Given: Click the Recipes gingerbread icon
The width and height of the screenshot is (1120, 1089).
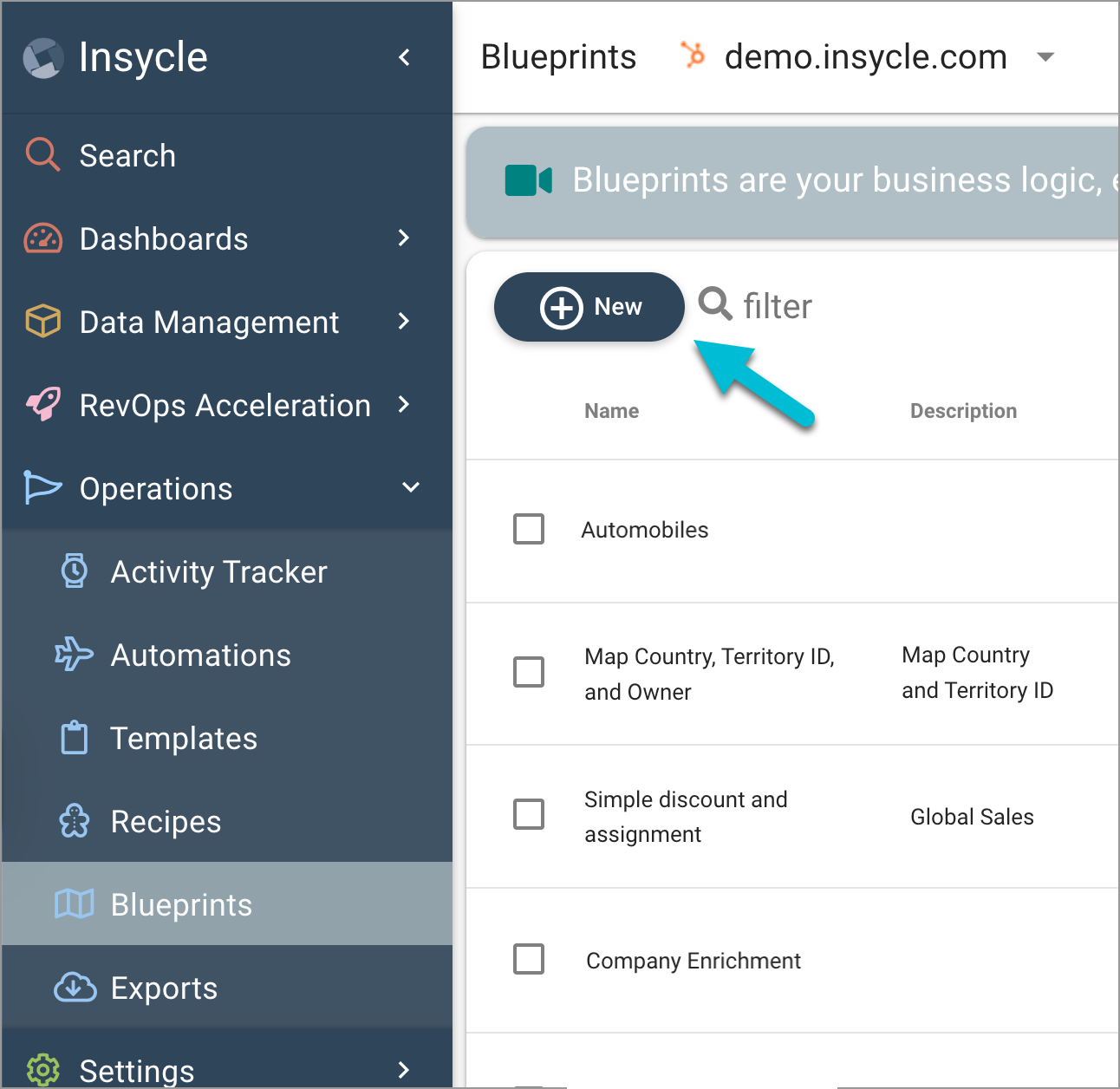Looking at the screenshot, I should pos(75,820).
